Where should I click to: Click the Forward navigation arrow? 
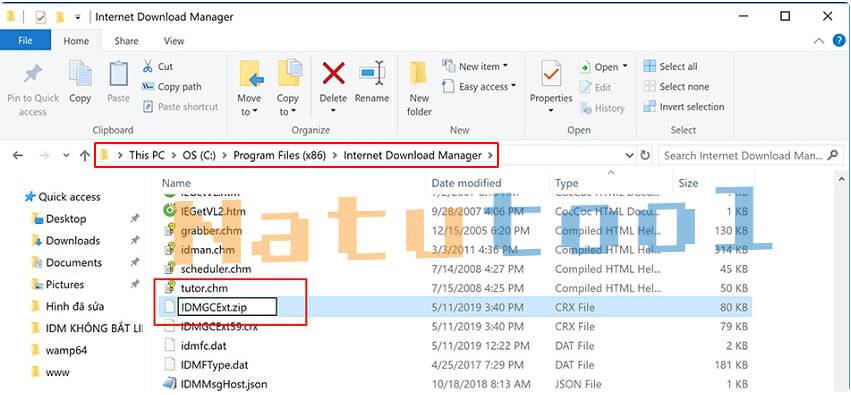[x=45, y=156]
